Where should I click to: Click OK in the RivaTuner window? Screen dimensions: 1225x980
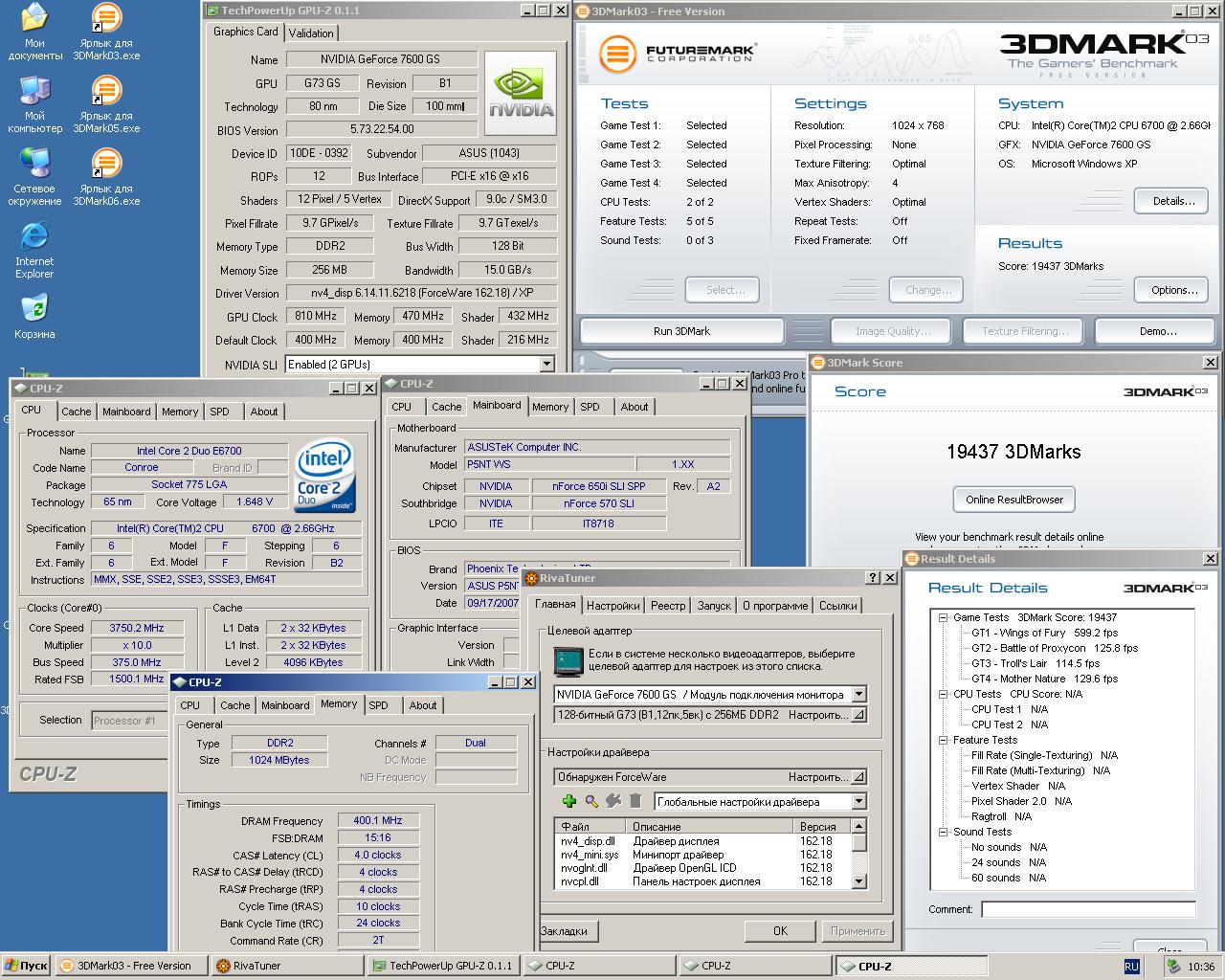click(x=780, y=931)
